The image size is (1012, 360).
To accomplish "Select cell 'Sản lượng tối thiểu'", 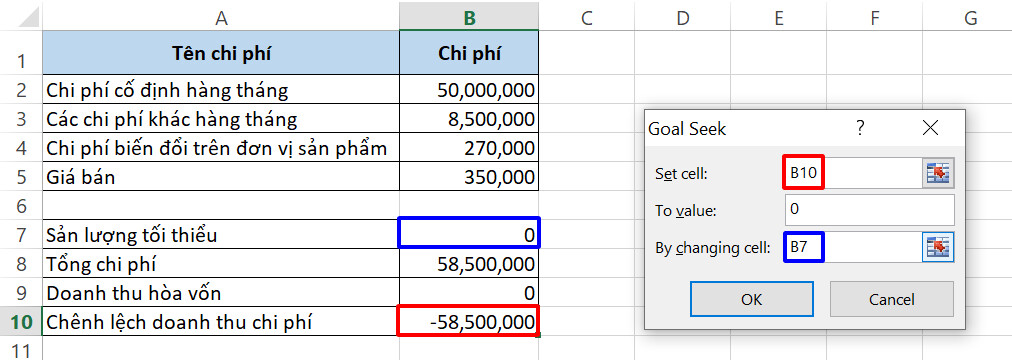I will point(221,235).
